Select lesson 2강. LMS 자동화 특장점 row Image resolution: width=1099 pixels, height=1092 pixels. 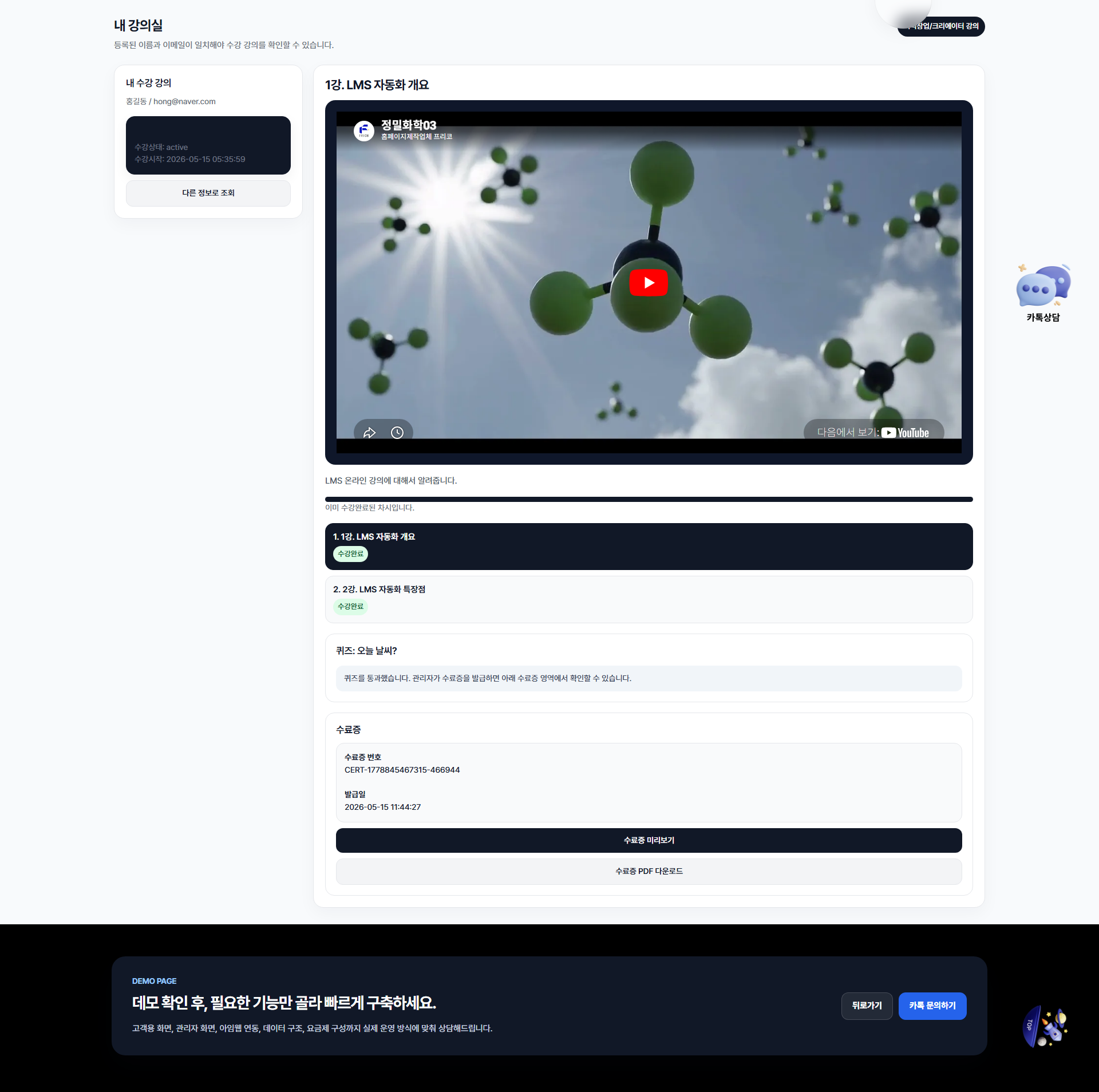(x=649, y=599)
